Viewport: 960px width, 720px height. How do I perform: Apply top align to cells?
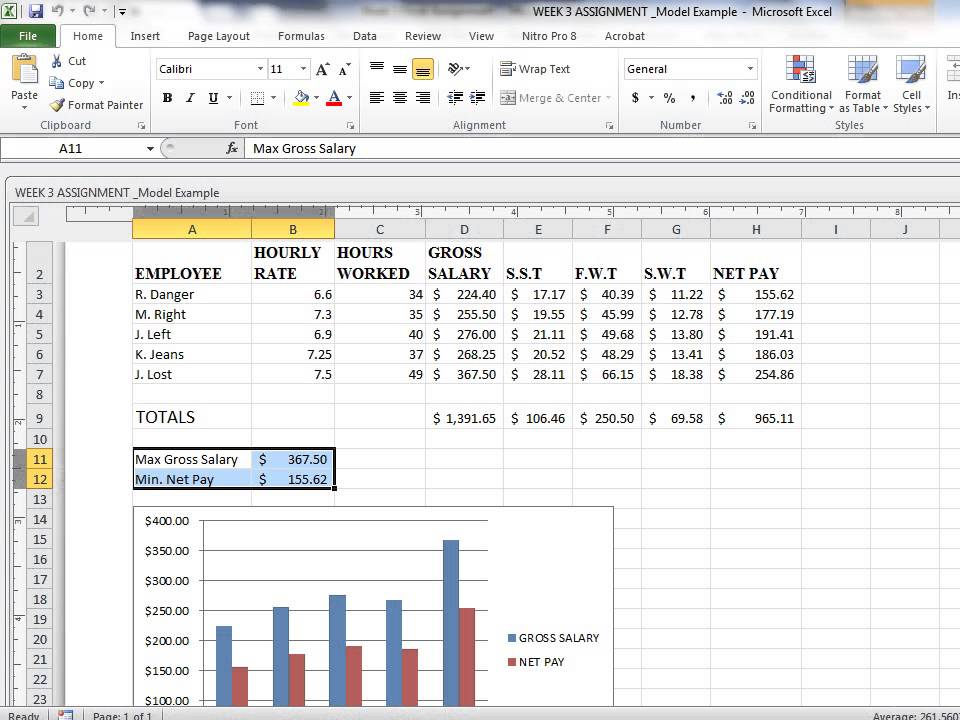point(377,69)
